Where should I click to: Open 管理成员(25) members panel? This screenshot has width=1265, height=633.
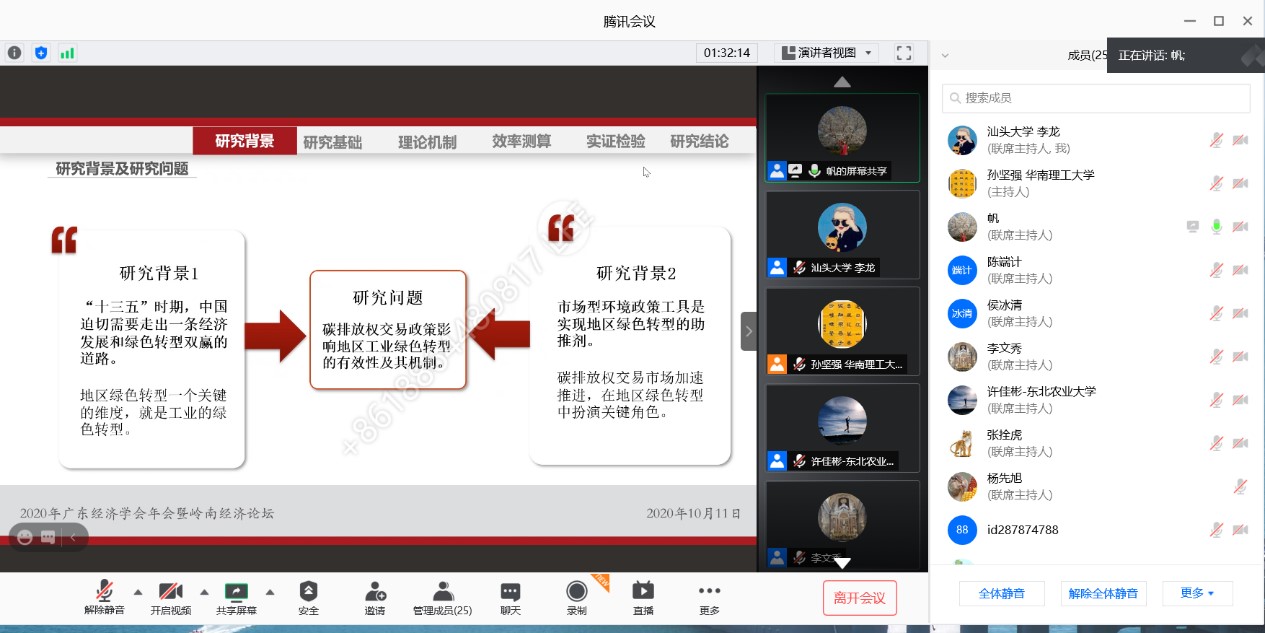tap(442, 591)
